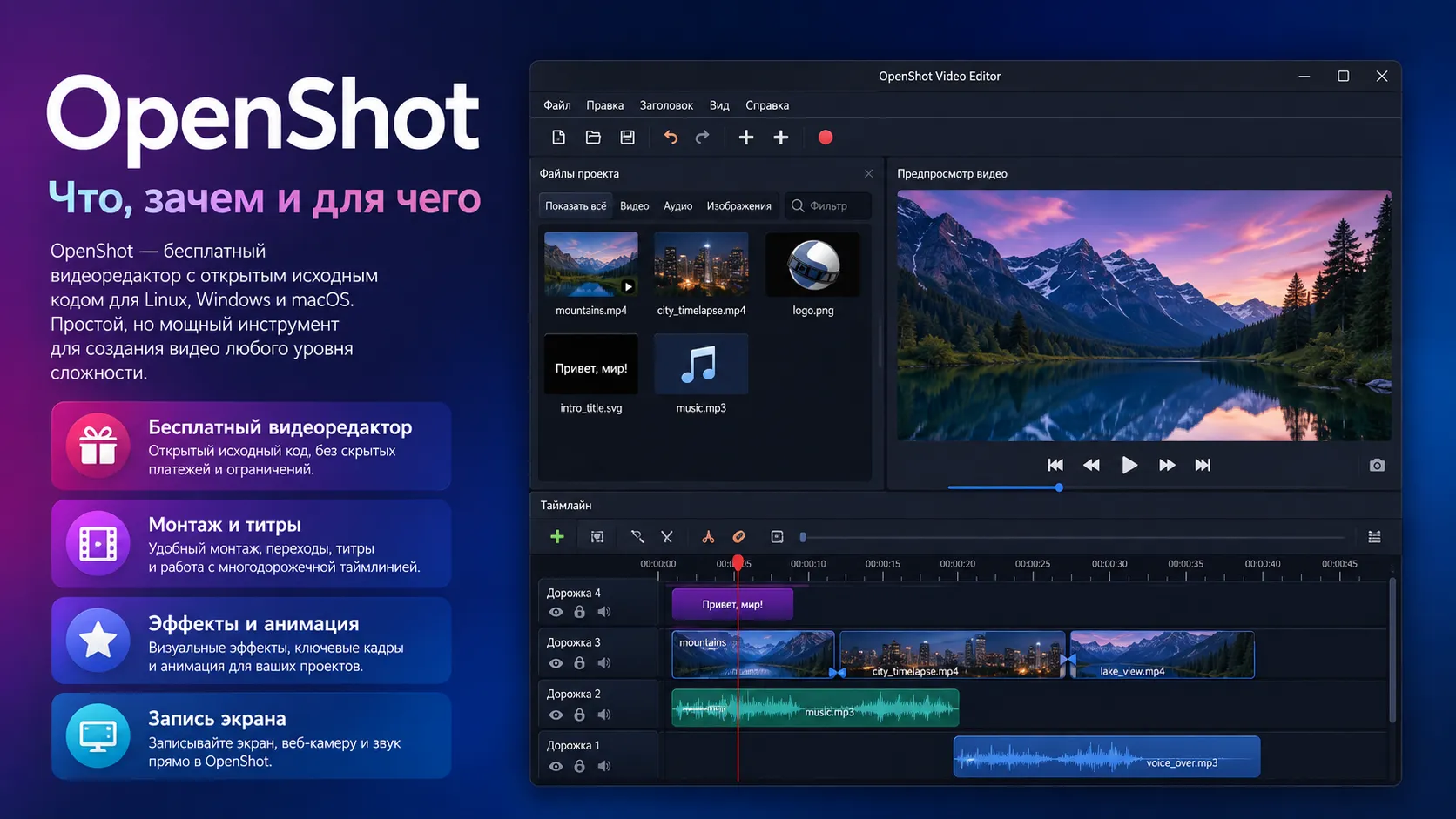Undo last action with the orange arrow

(x=671, y=138)
